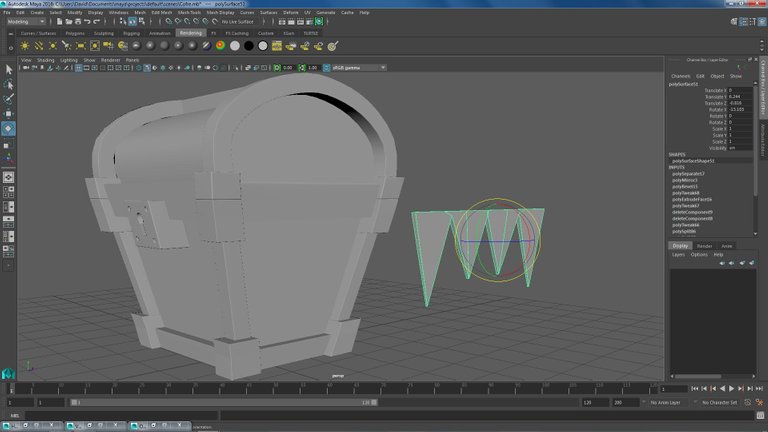768x432 pixels.
Task: Redo the last action
Action: (96, 22)
